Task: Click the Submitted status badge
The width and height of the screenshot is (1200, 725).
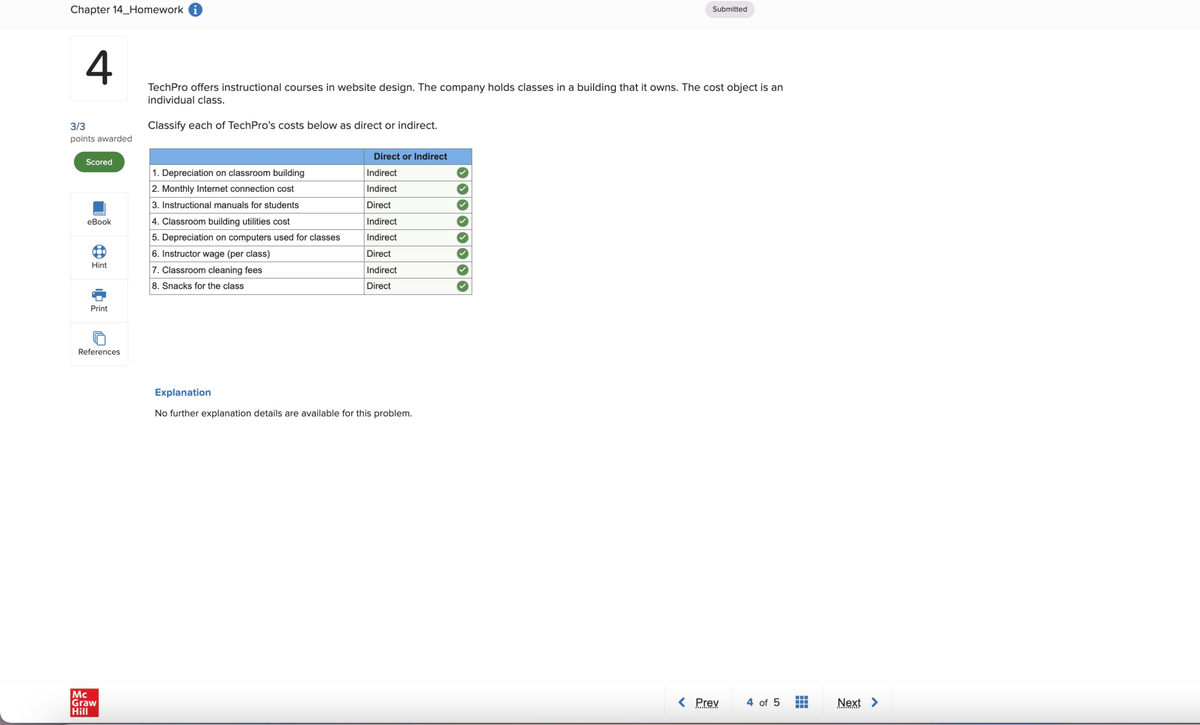Action: 729,9
